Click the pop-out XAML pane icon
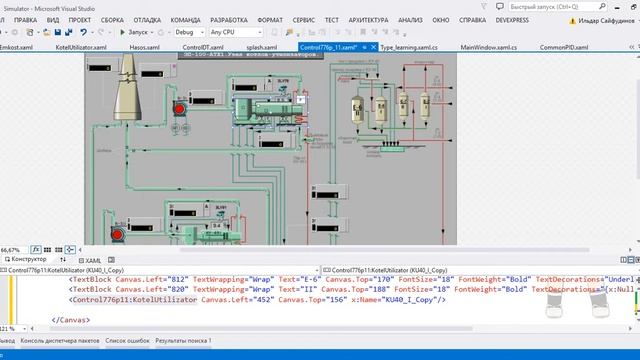Image resolution: width=640 pixels, height=360 pixels. coord(111,260)
